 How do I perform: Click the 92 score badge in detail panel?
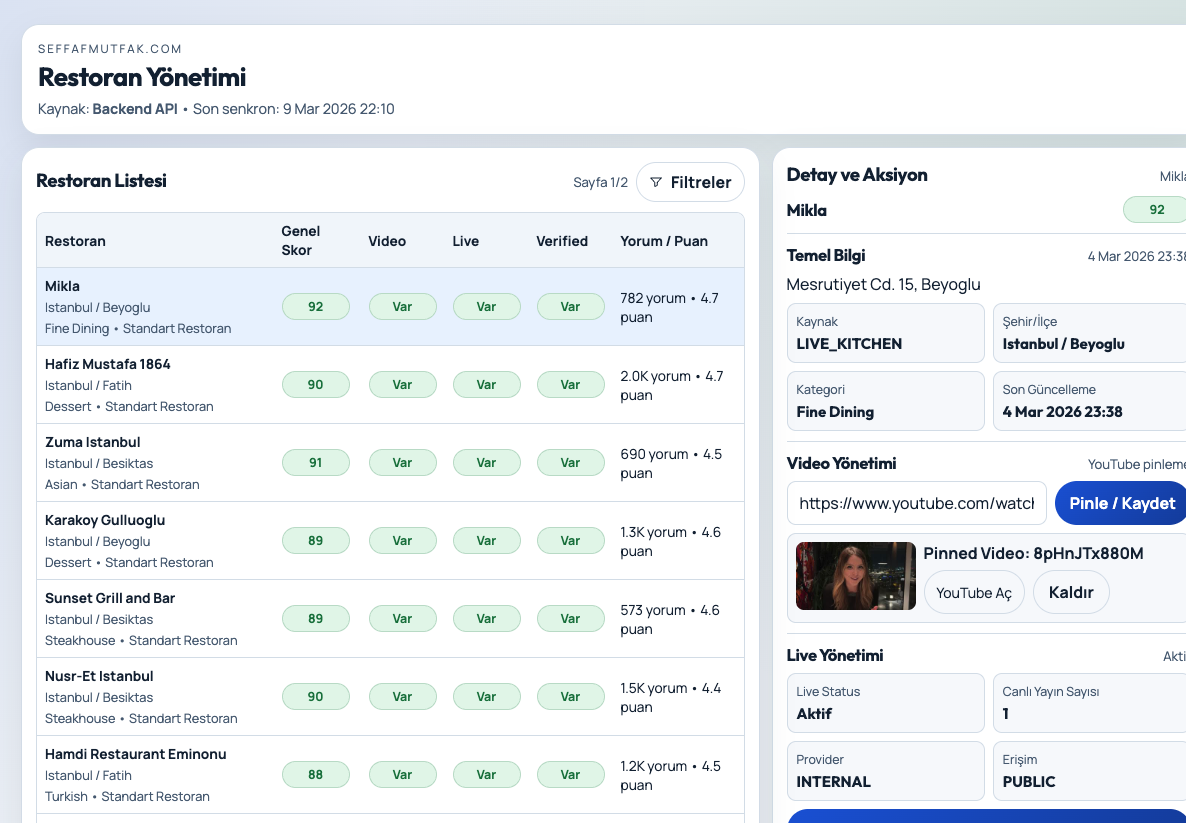[1156, 210]
